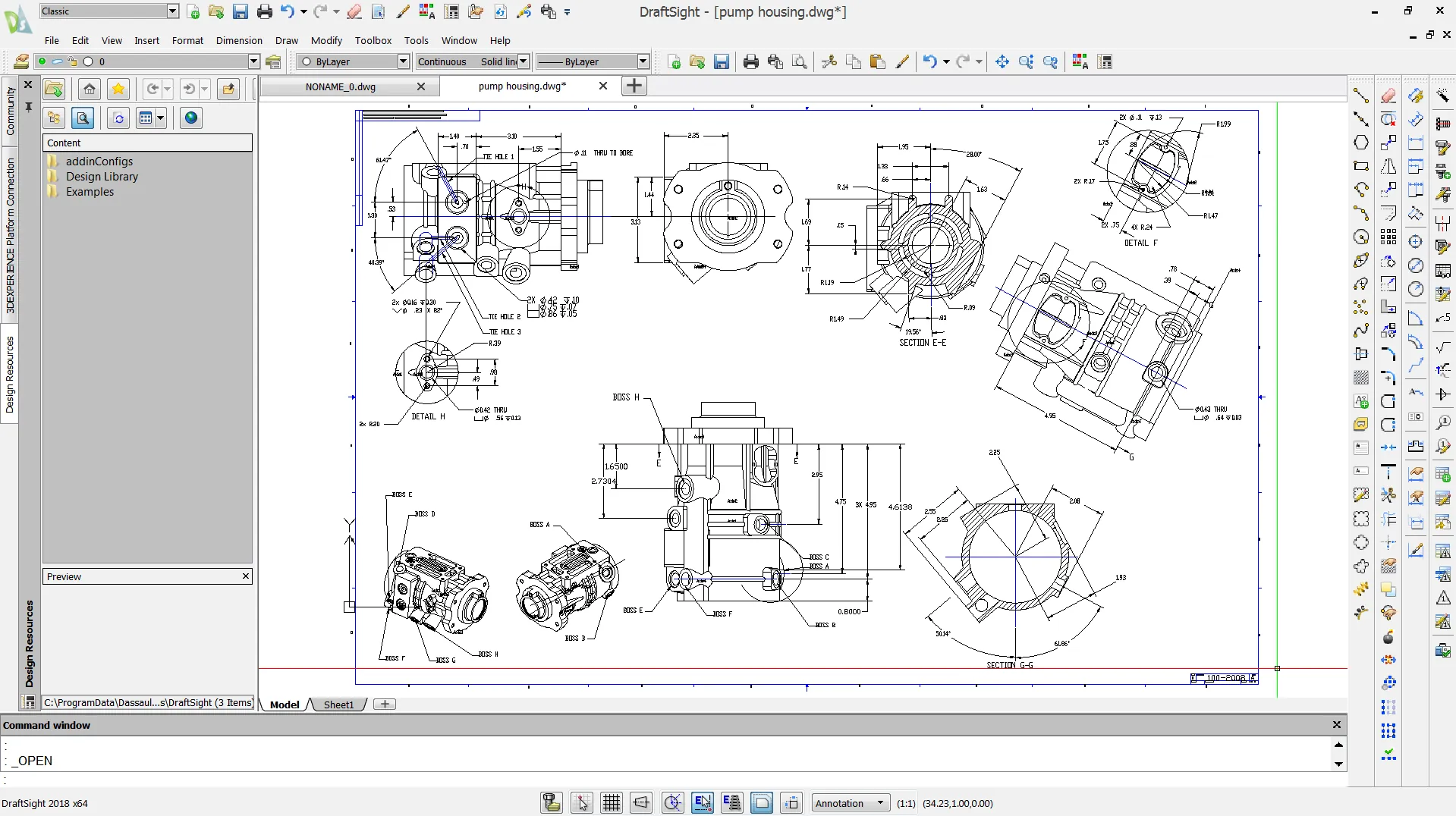Expand the Classic workspace dropdown
This screenshot has width=1456, height=816.
coord(172,11)
